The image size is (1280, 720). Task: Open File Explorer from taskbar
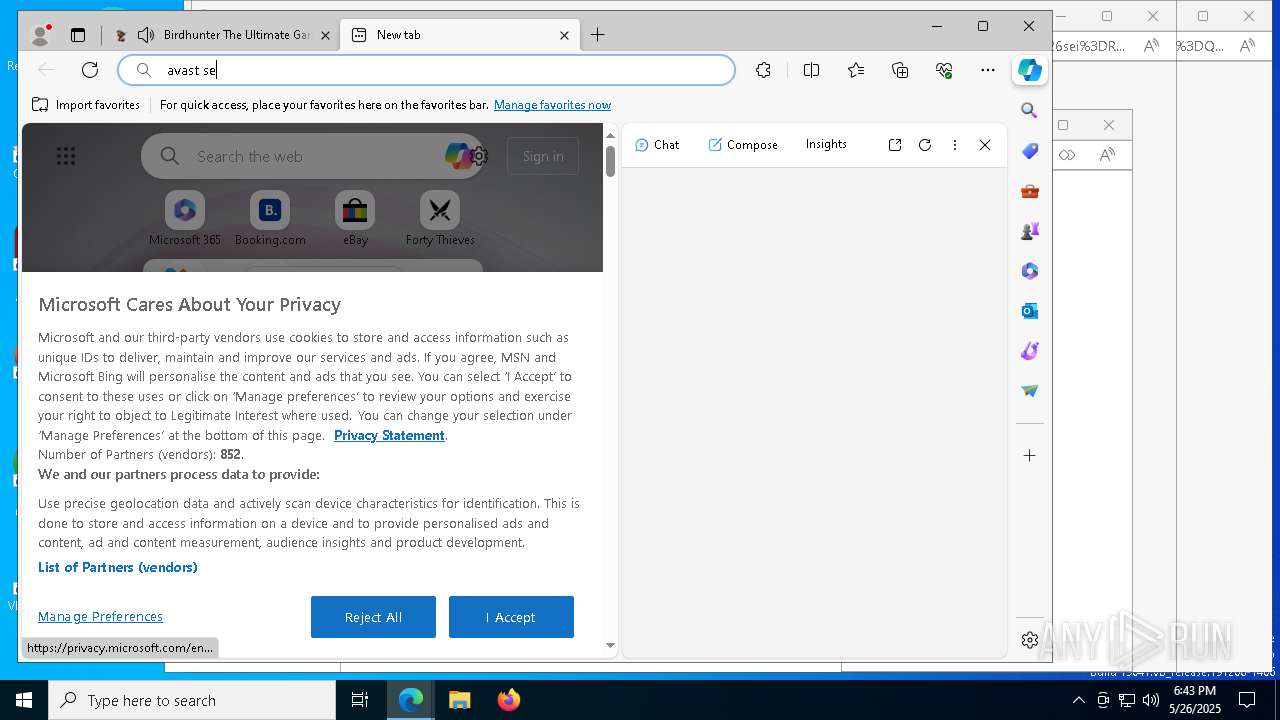pyautogui.click(x=459, y=700)
